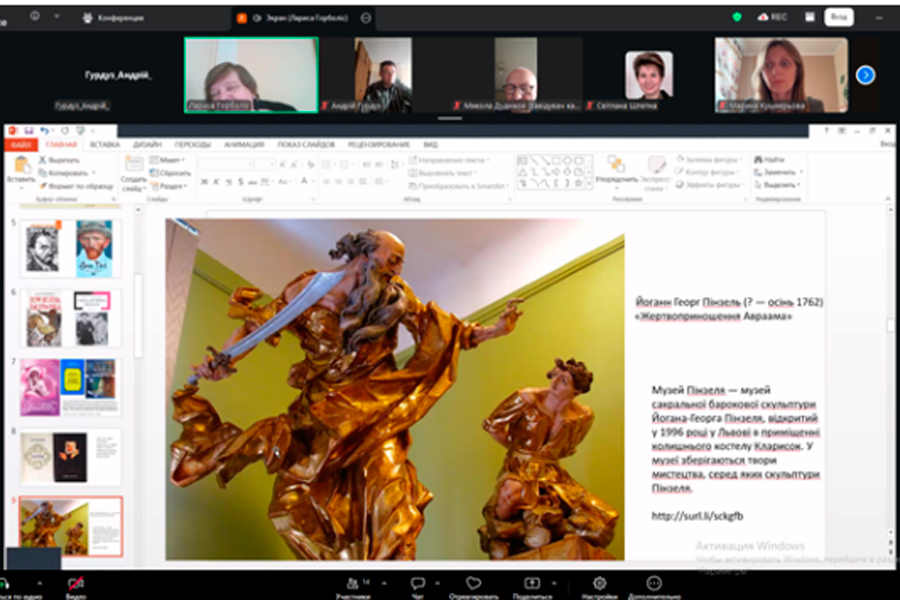Viewport: 900px width, 600px height.
Task: Toggle text Shadow formatting
Action: tap(240, 182)
